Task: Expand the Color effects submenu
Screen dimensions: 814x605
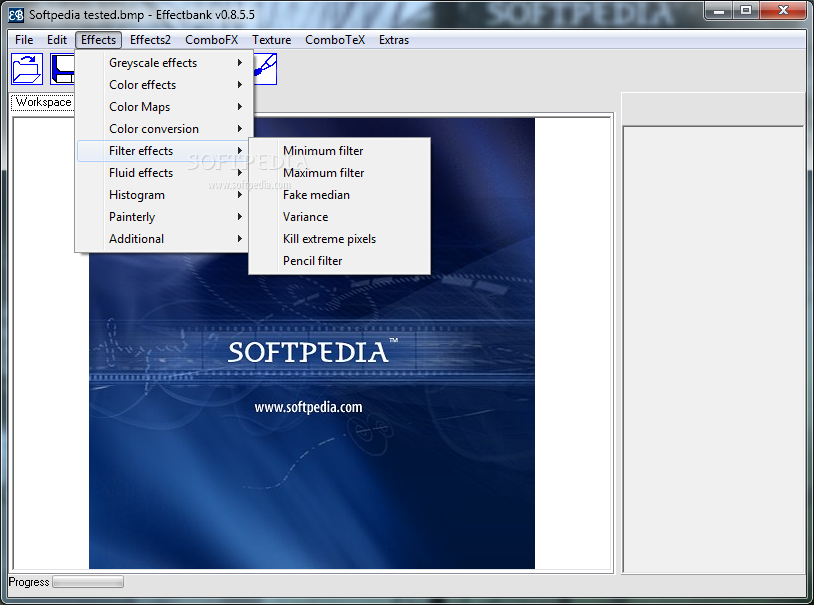Action: click(x=164, y=85)
